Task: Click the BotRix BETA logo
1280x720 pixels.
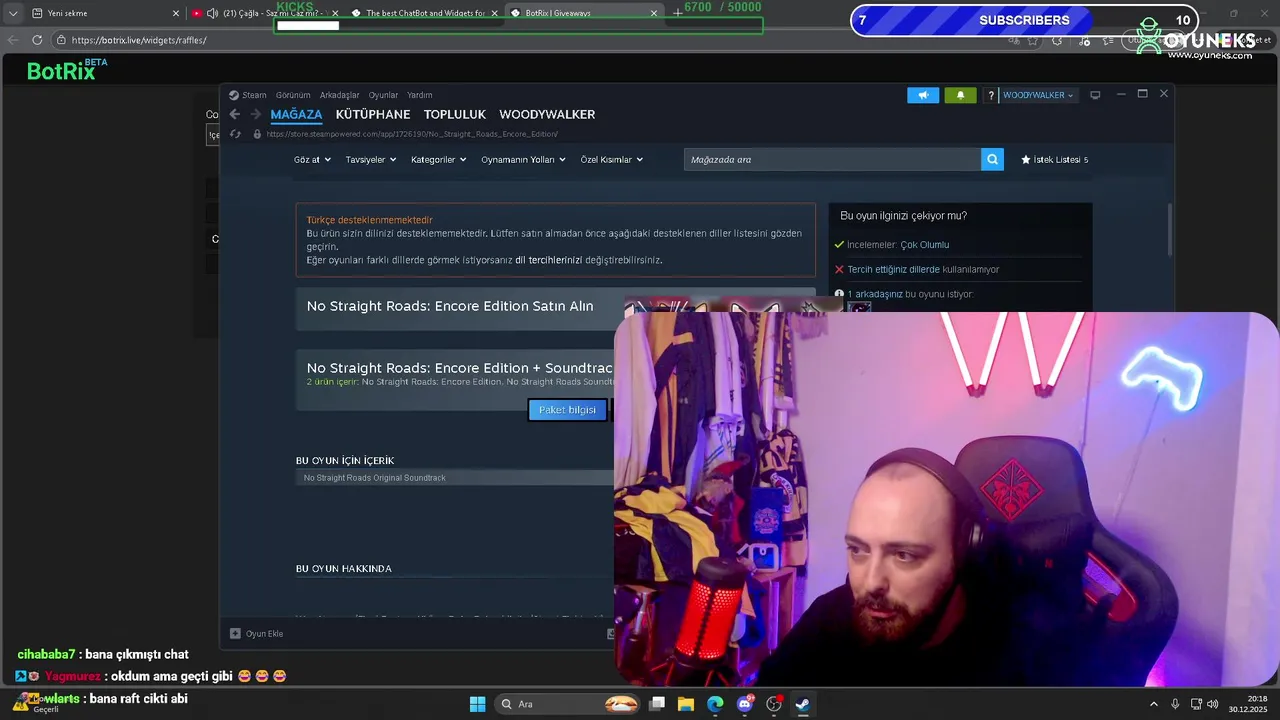Action: click(67, 69)
